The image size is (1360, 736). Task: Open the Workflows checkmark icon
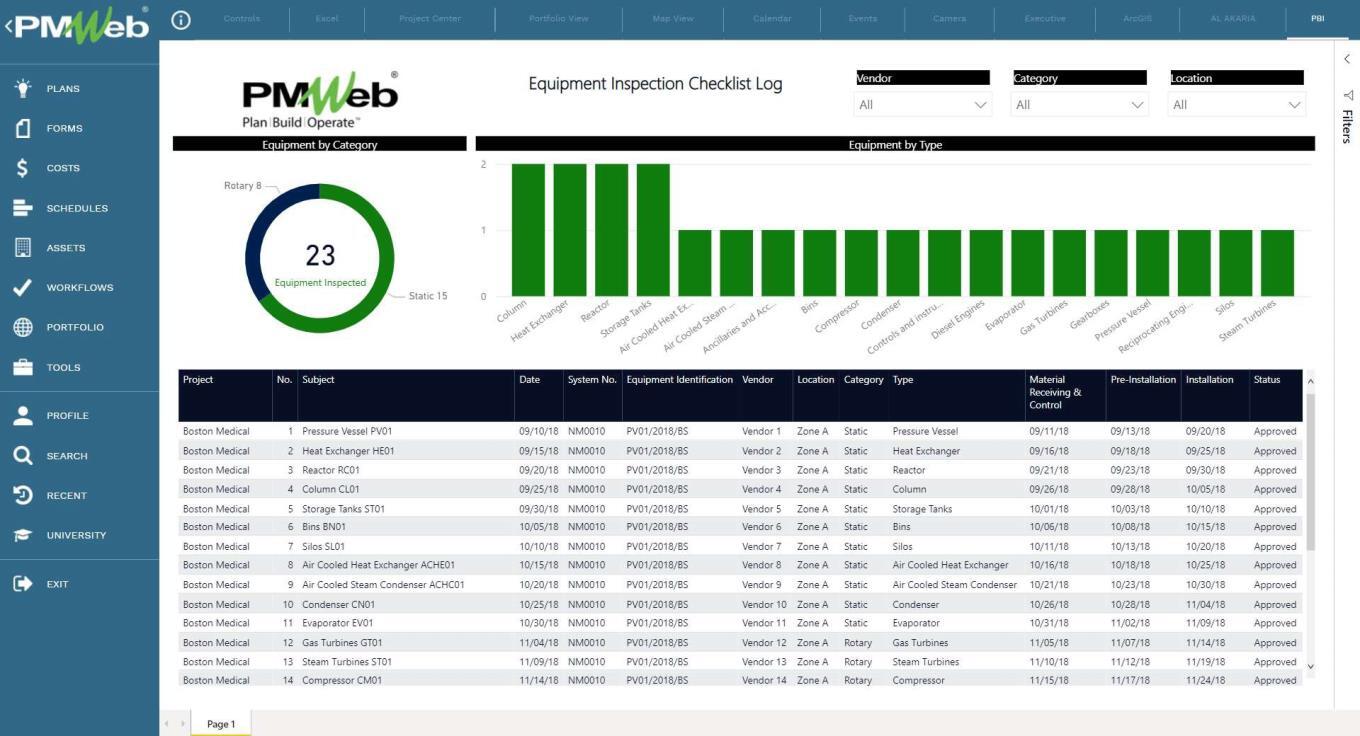coord(23,288)
